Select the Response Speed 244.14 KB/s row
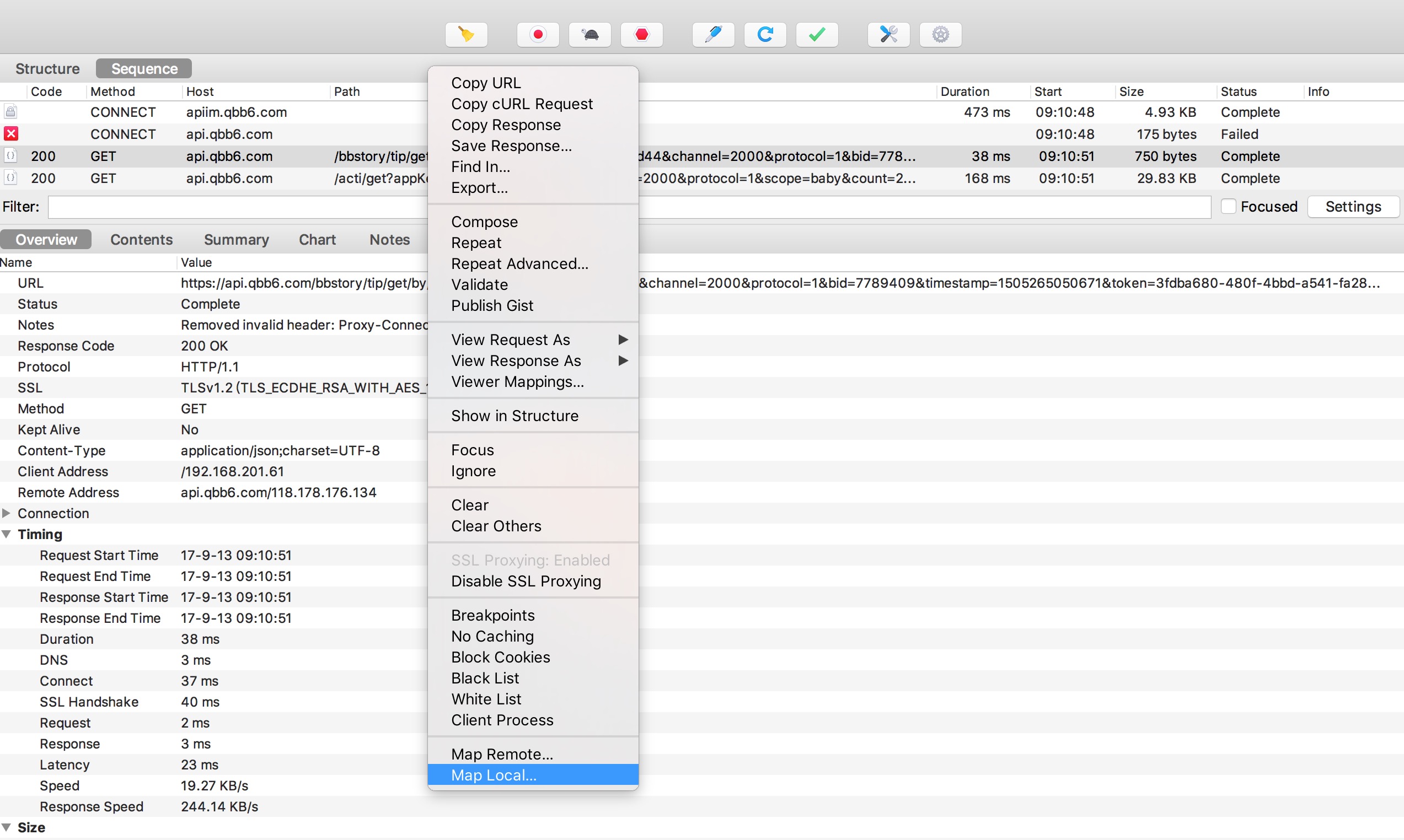The image size is (1404, 840). [702, 806]
